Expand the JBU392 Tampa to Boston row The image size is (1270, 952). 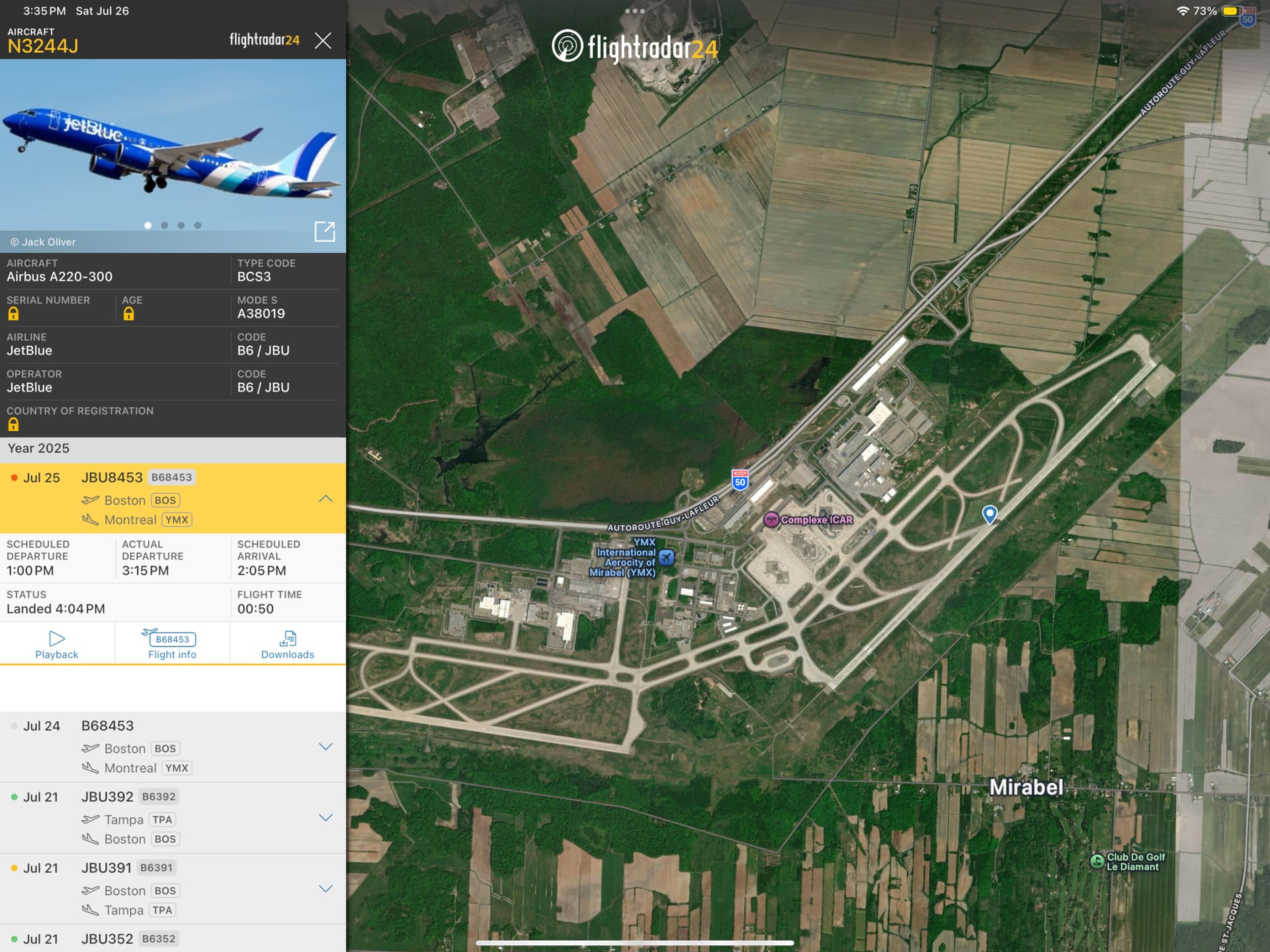click(325, 818)
